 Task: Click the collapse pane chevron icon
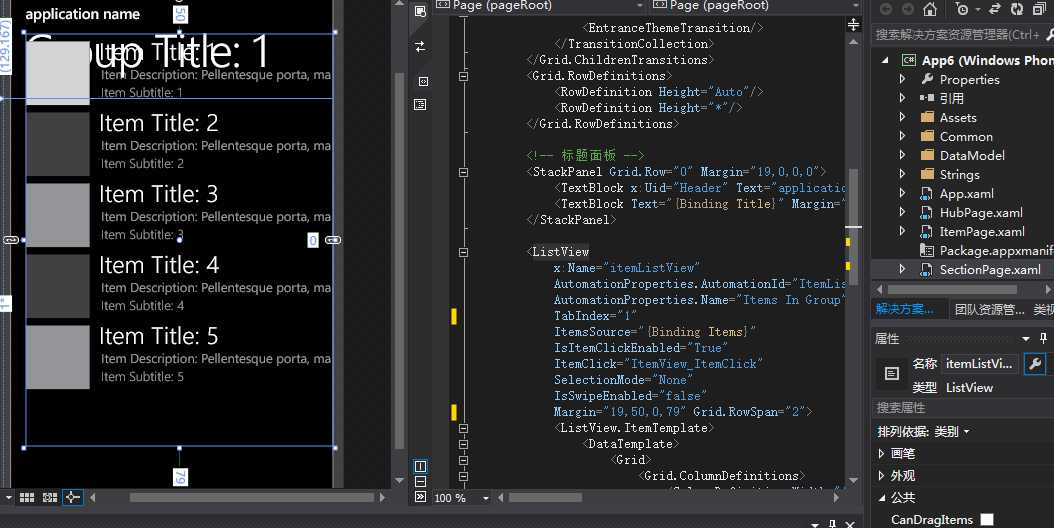point(420,497)
